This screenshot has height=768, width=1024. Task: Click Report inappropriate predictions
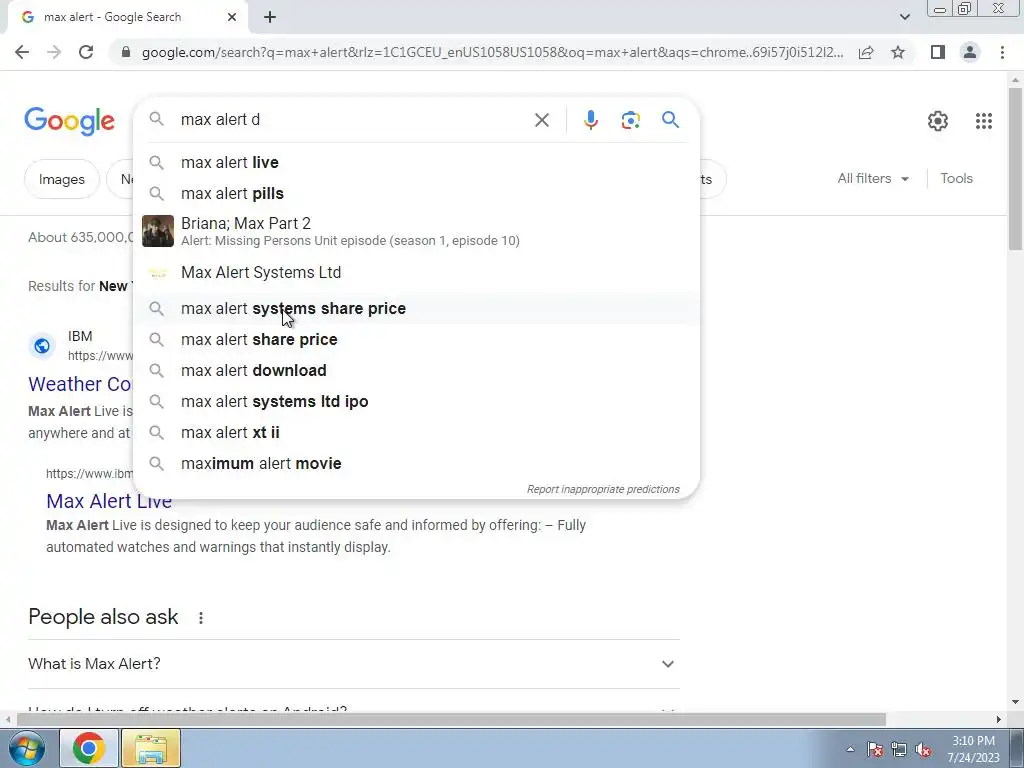(x=603, y=489)
